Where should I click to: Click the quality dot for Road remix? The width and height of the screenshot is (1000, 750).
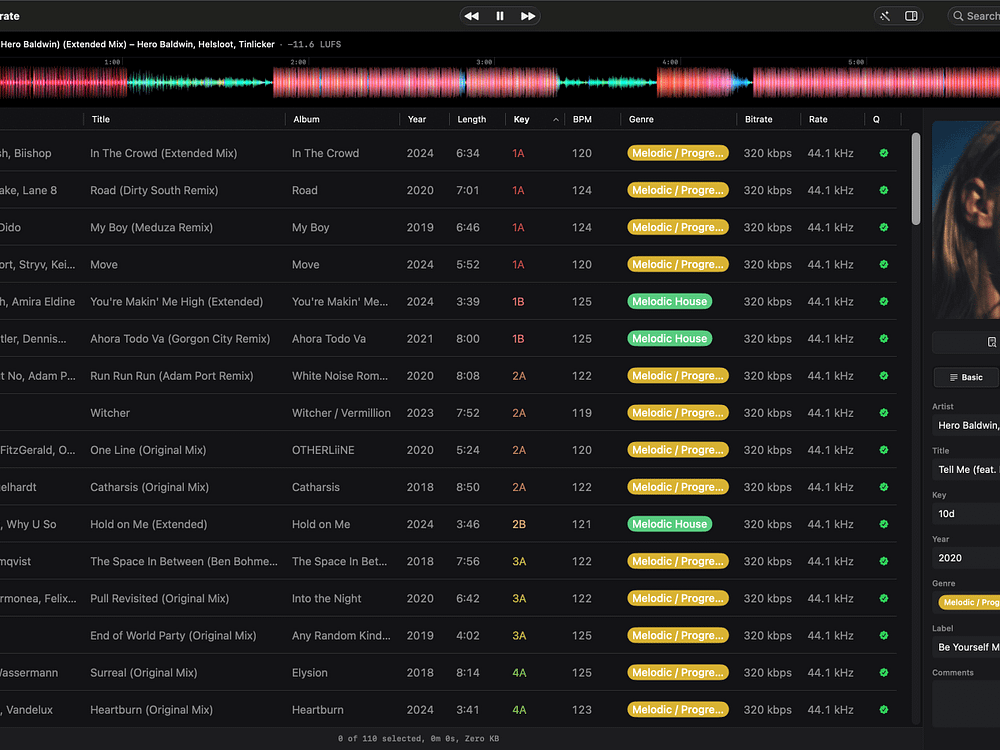[884, 190]
